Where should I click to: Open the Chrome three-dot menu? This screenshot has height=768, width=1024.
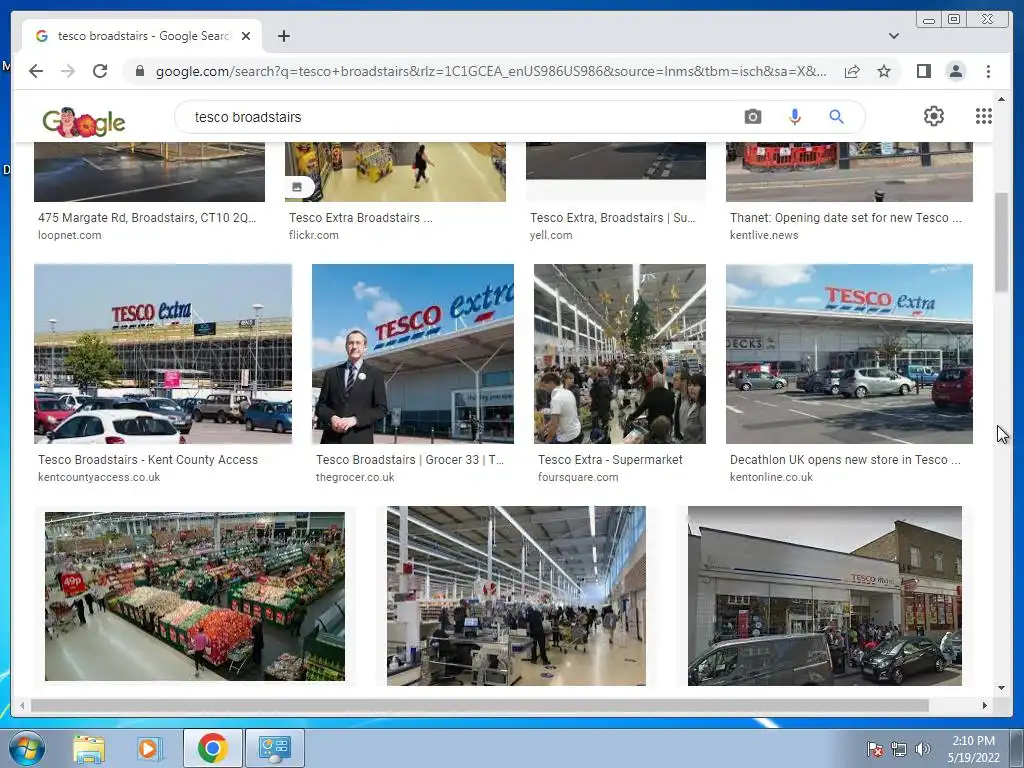(x=988, y=71)
